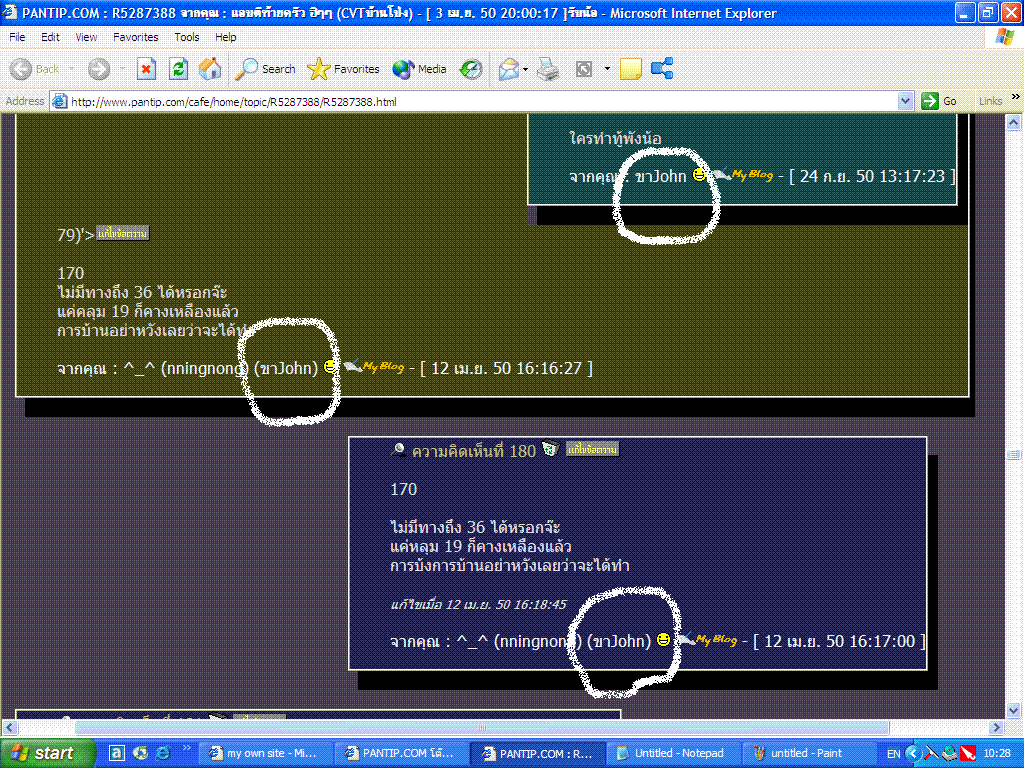Open the Favorites pane from toolbar
1024x768 pixels.
(x=343, y=69)
